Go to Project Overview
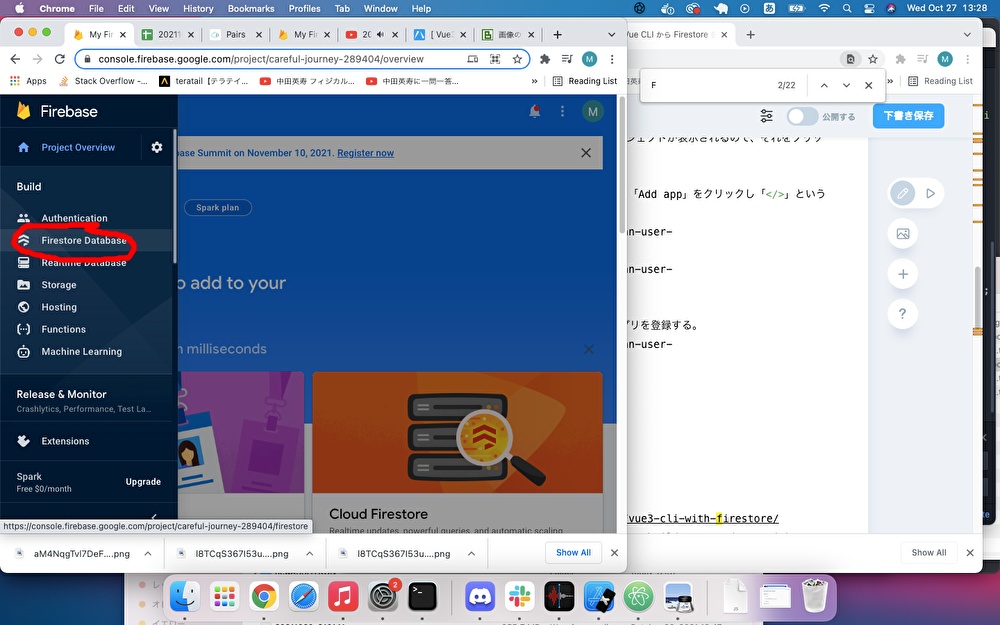This screenshot has height=625, width=1000. pos(78,147)
